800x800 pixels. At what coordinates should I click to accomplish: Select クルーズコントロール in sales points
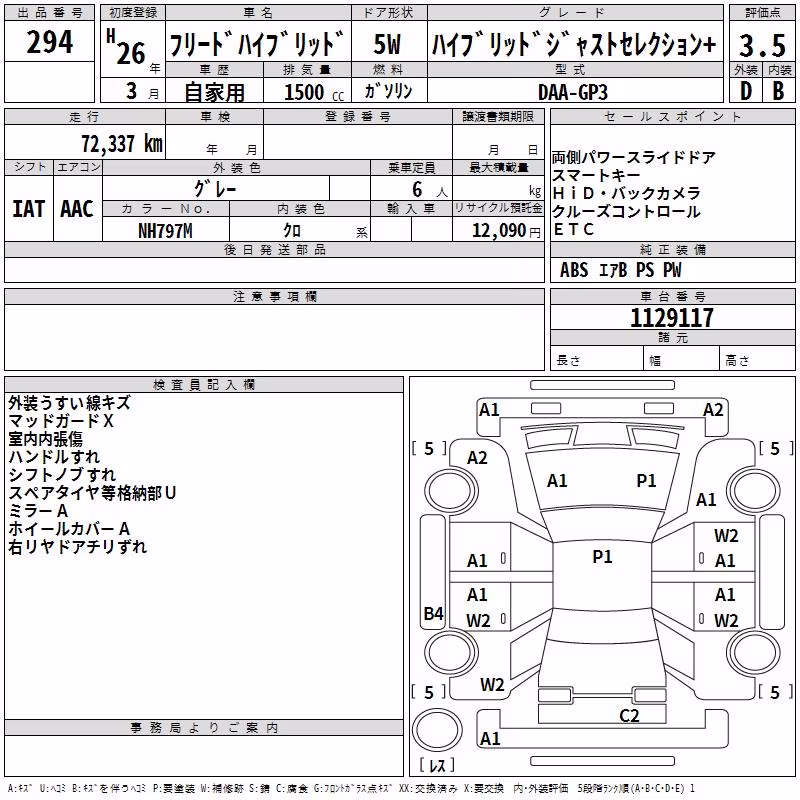tap(626, 211)
